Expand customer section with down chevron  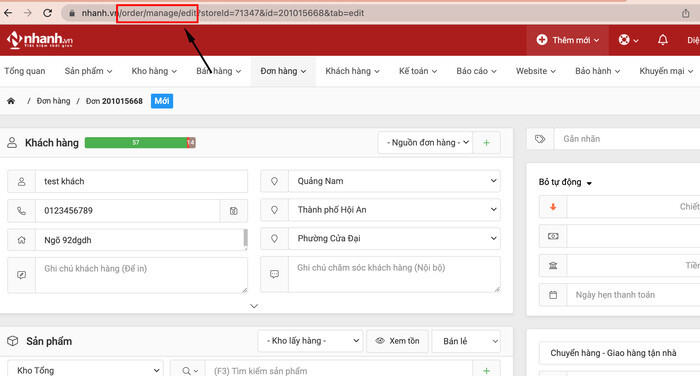coord(254,306)
